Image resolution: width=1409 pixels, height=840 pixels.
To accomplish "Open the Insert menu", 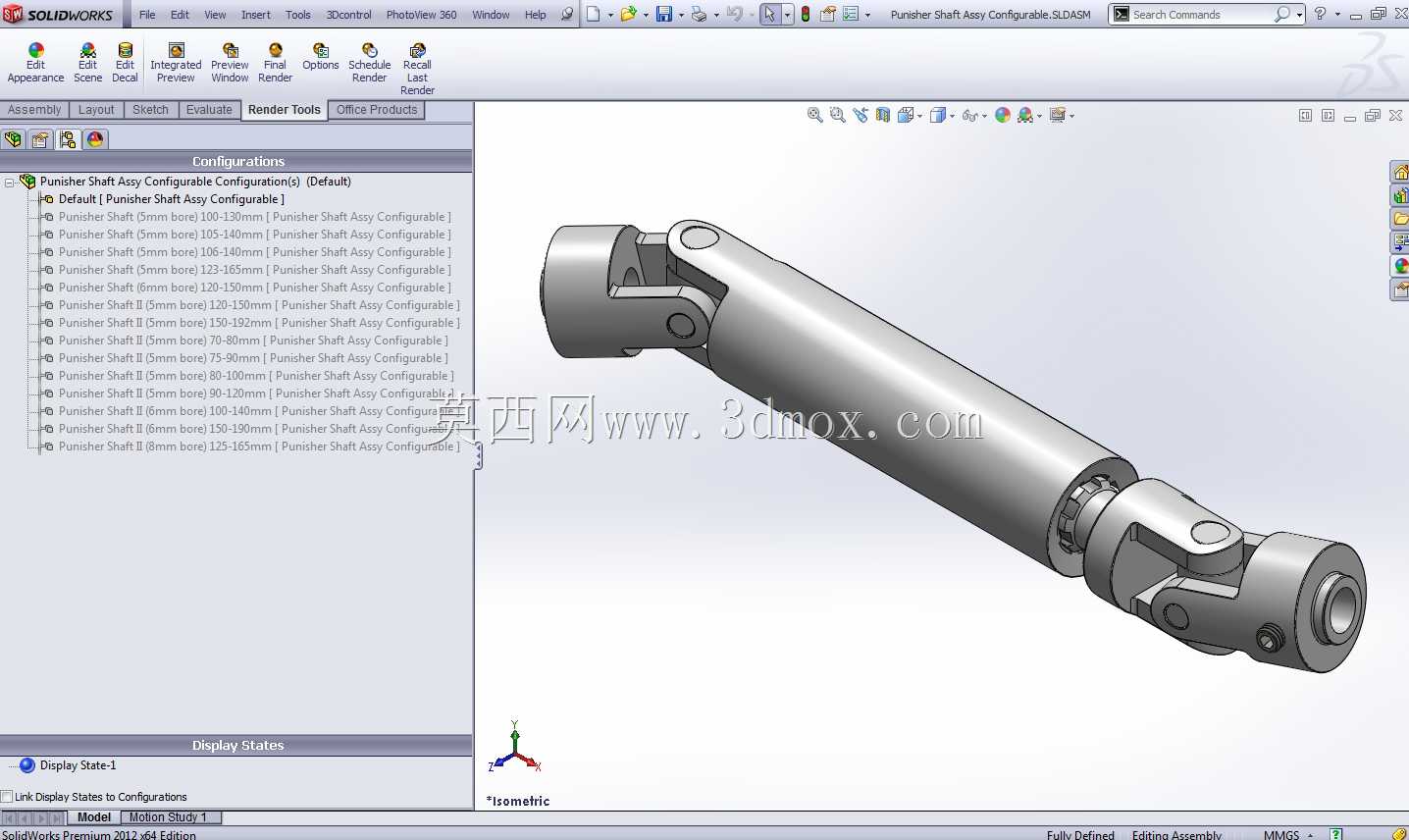I will pos(256,15).
